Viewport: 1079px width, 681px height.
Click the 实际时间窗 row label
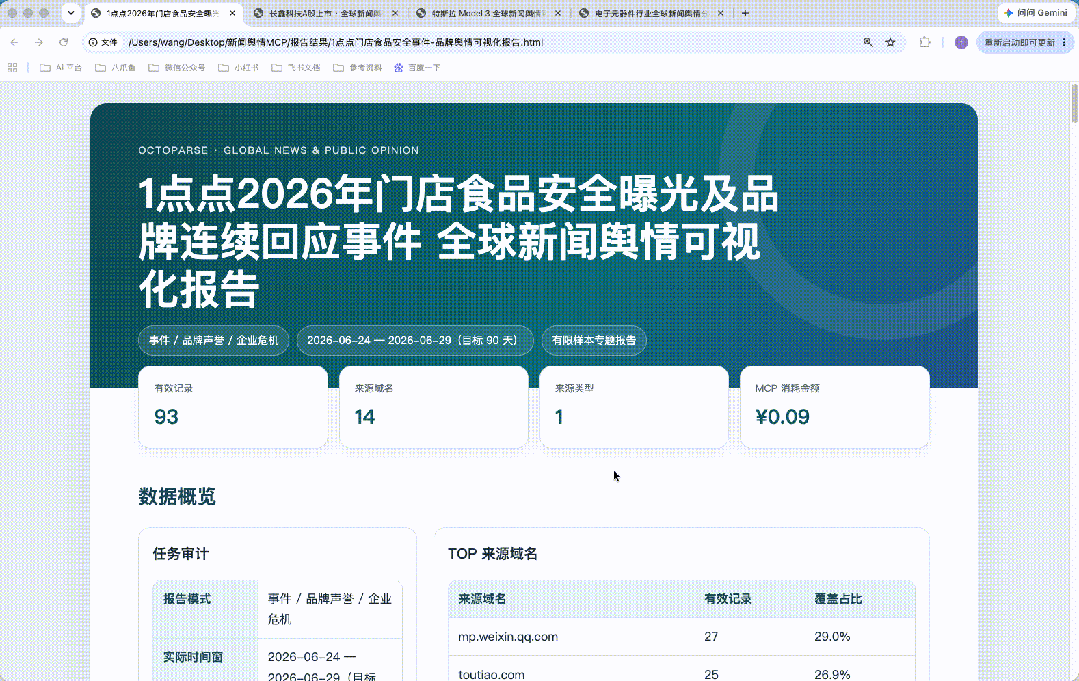pyautogui.click(x=193, y=658)
